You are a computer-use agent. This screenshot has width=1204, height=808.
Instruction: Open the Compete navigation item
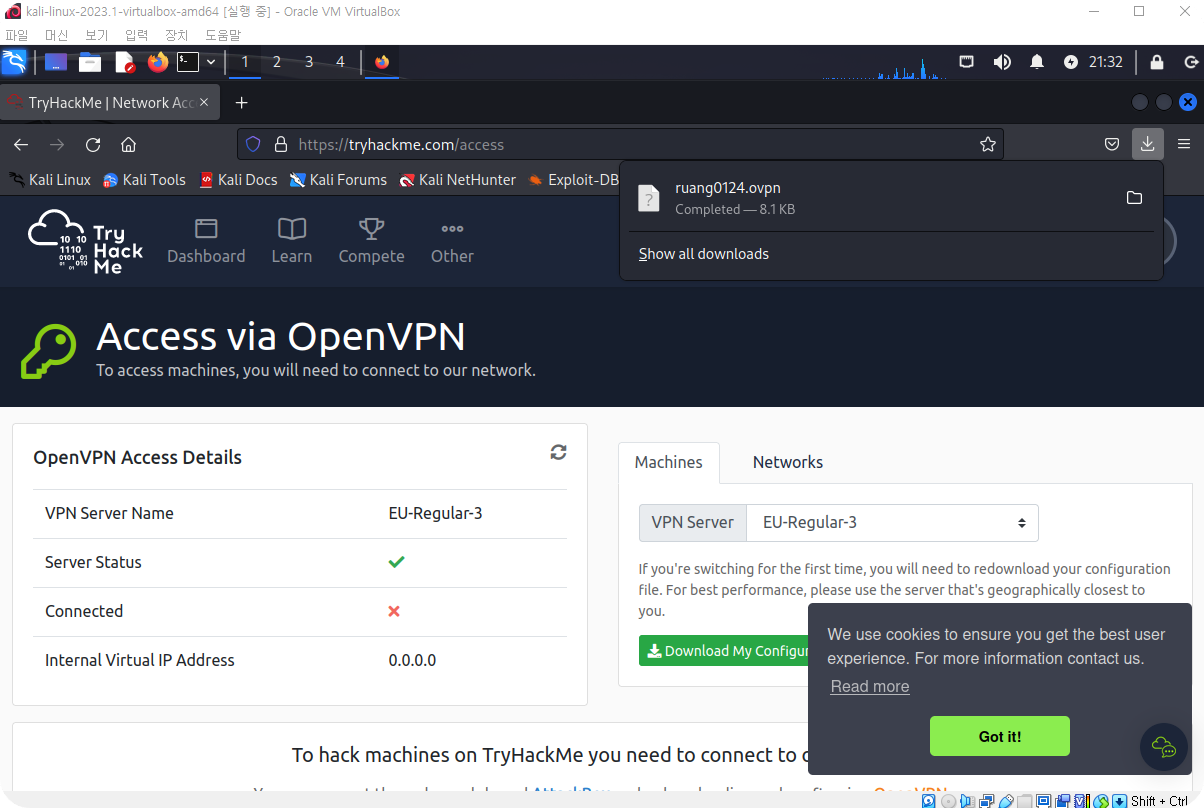371,241
